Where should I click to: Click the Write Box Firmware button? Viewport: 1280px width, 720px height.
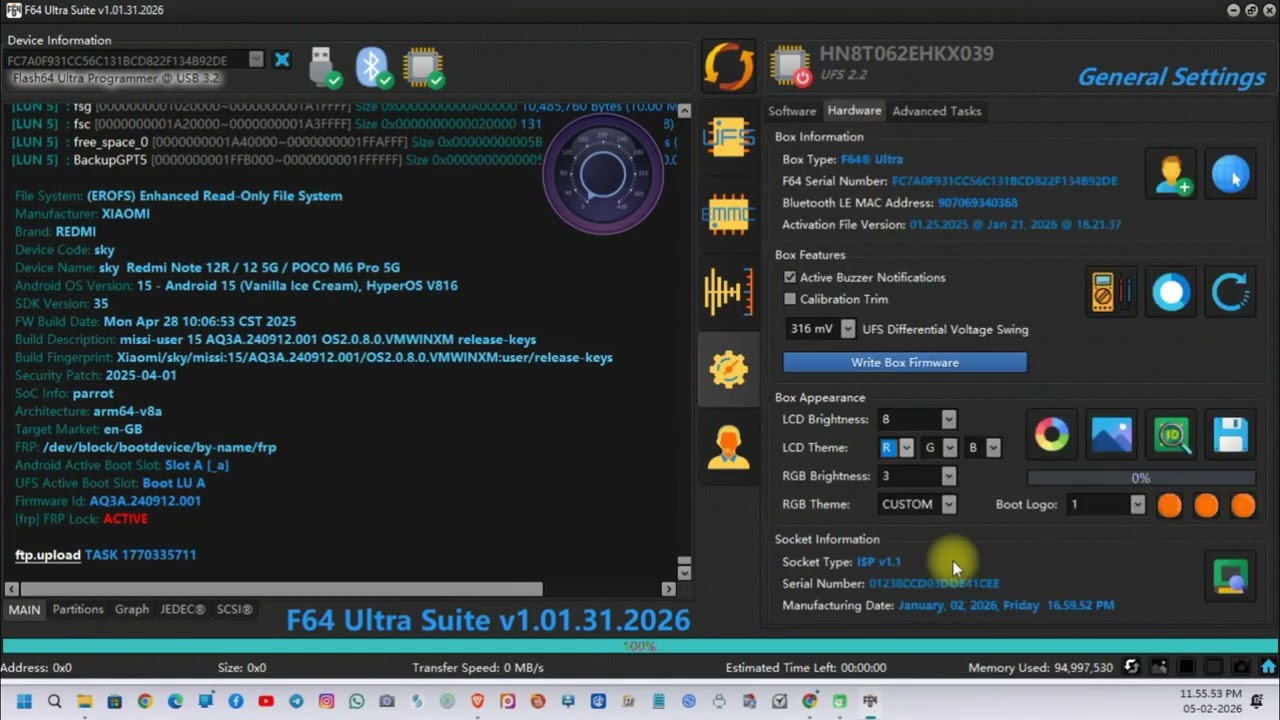(905, 362)
